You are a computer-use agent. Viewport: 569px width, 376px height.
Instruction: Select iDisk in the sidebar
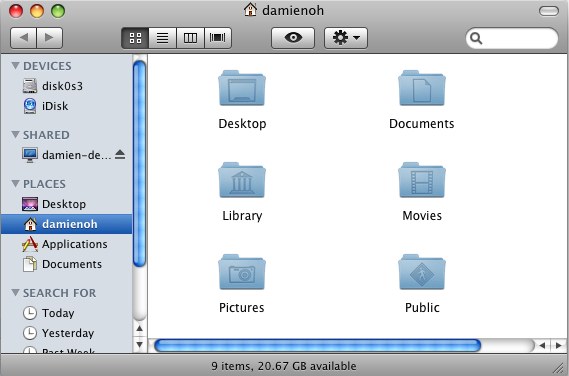(x=66, y=106)
